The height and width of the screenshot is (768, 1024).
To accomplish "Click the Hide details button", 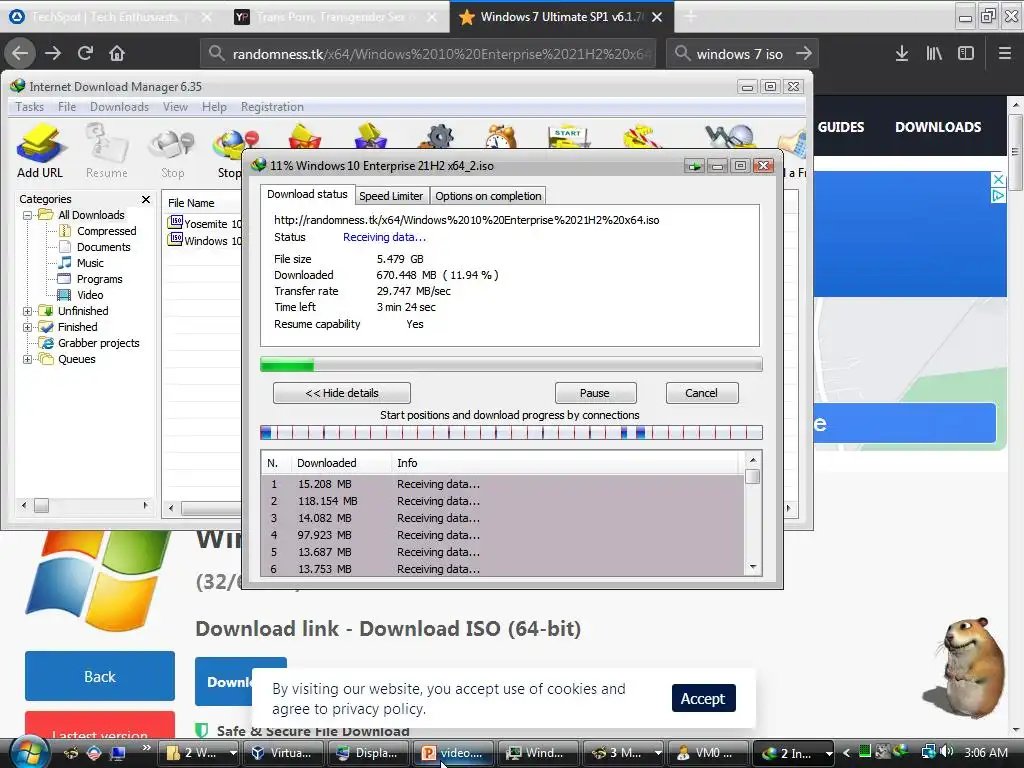I will (342, 393).
